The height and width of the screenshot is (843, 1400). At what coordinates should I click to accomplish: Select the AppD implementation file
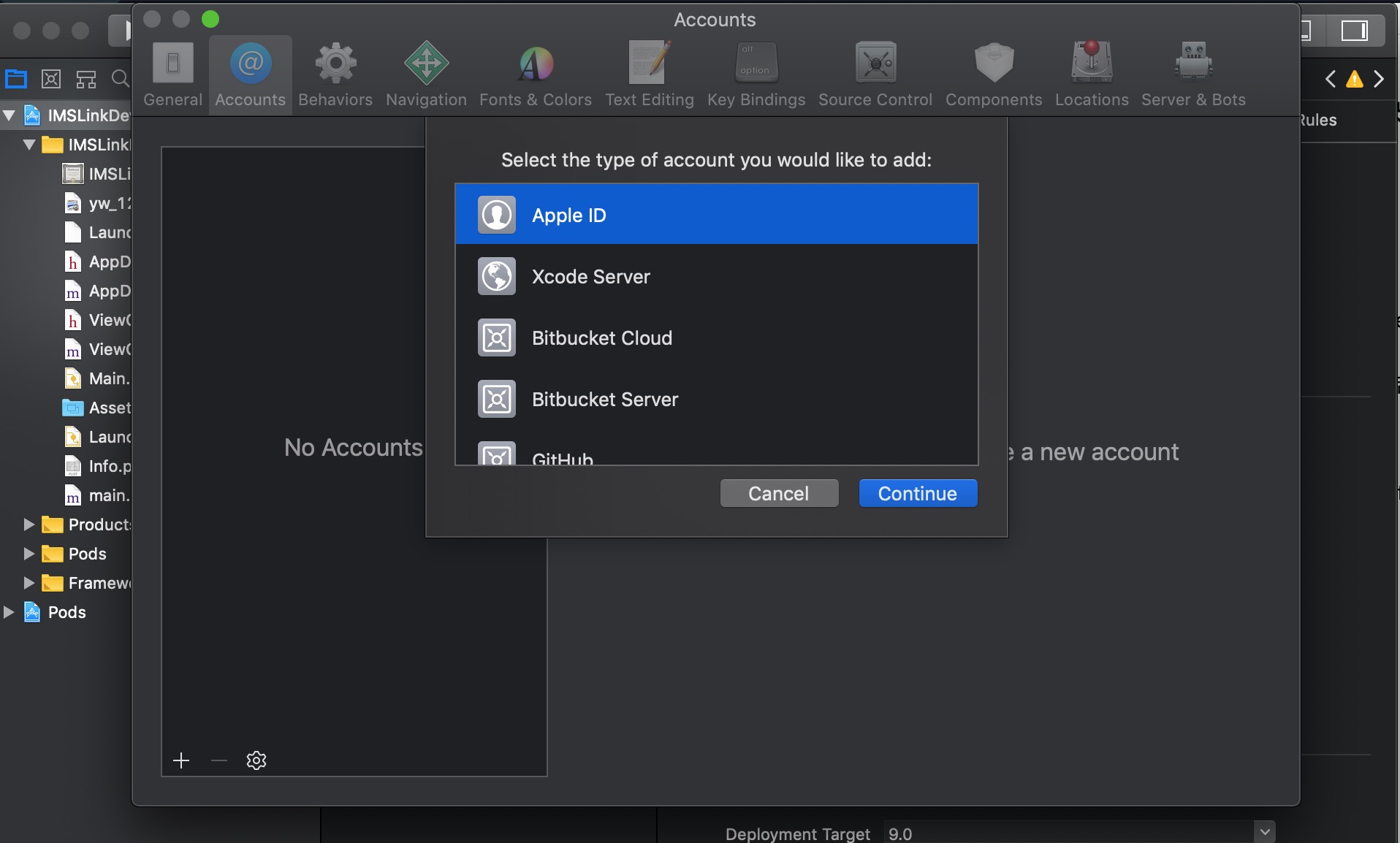(x=97, y=291)
